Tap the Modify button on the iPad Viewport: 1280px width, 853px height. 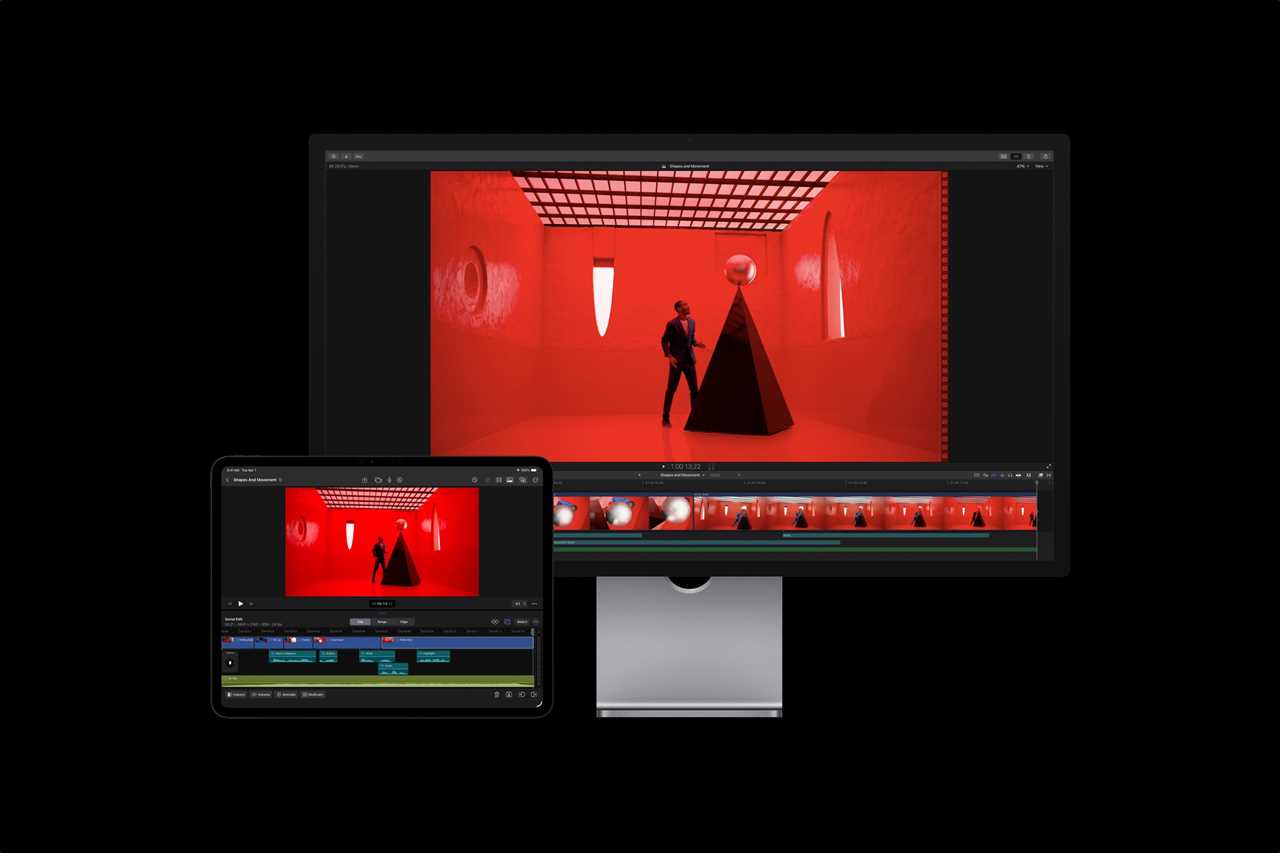click(x=313, y=694)
